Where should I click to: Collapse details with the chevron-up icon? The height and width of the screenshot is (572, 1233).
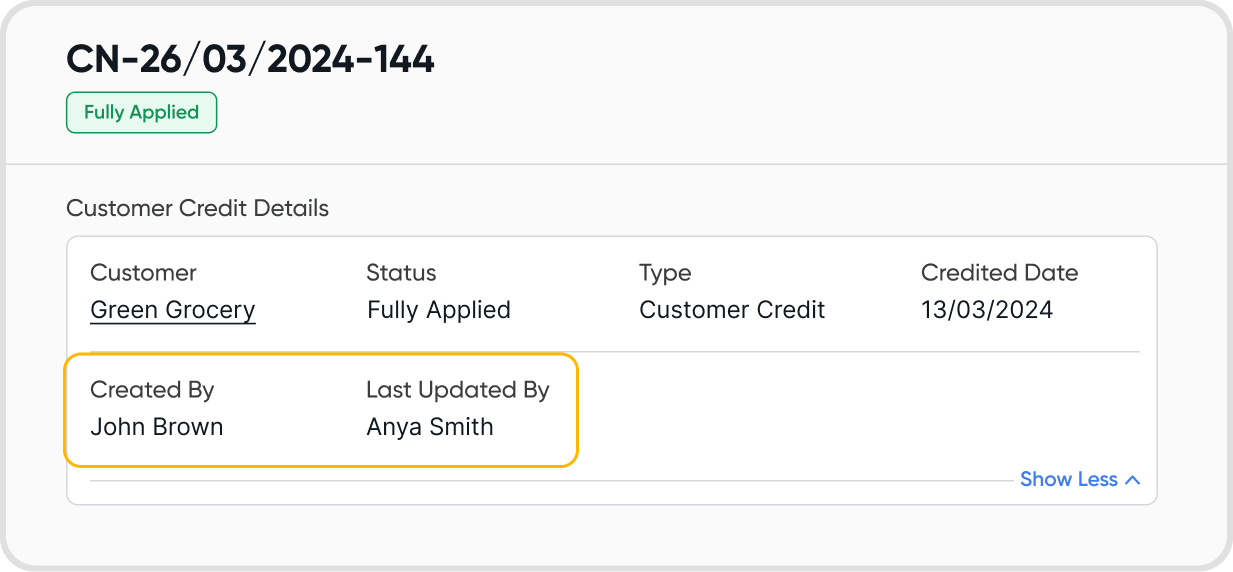point(1132,480)
